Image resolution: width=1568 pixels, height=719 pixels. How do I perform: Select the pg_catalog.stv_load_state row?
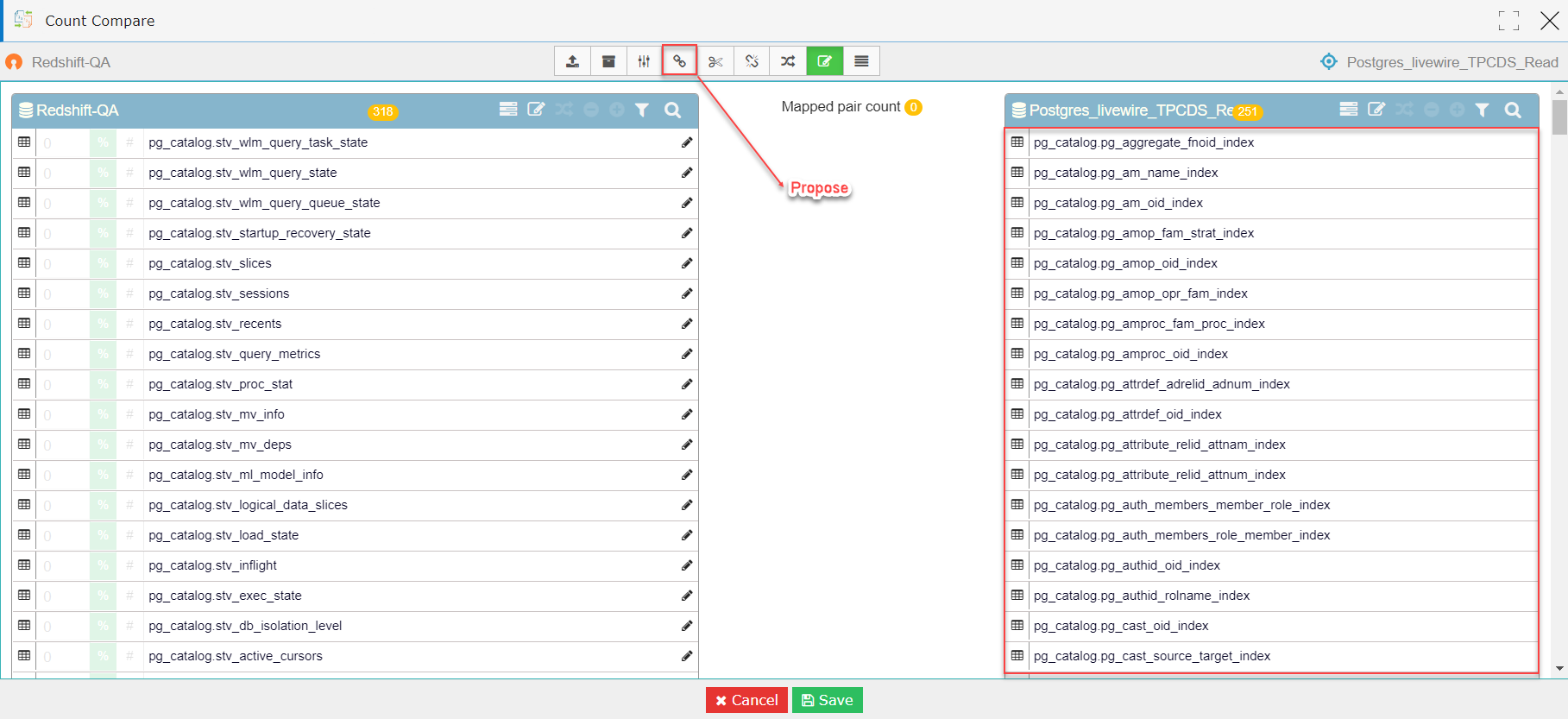pyautogui.click(x=355, y=535)
